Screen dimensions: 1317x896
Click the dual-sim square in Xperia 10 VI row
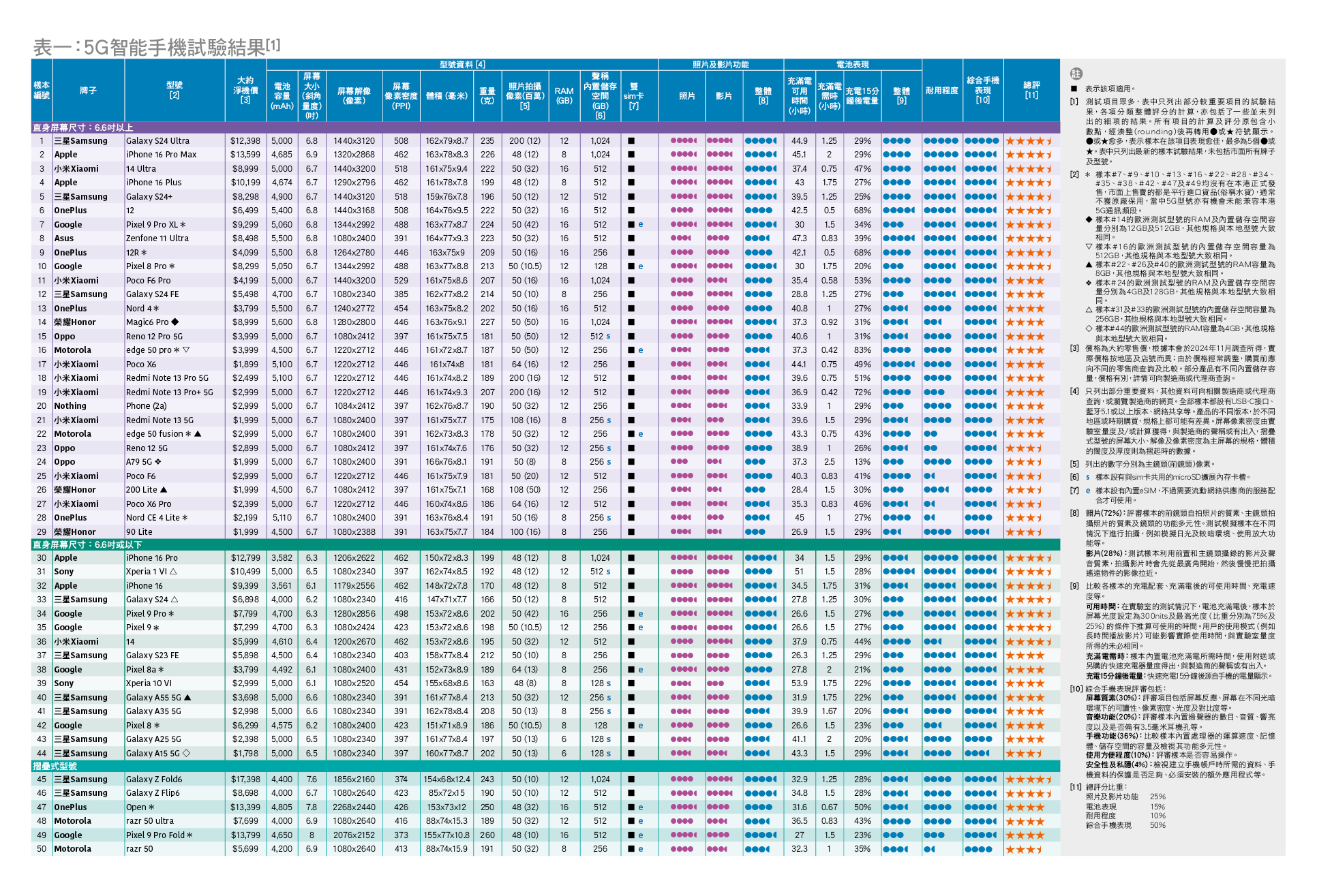tap(631, 683)
